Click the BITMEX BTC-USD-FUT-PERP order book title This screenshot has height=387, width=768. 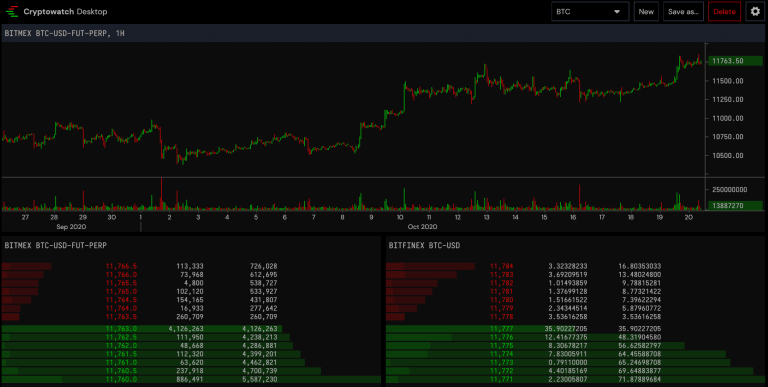coord(55,245)
